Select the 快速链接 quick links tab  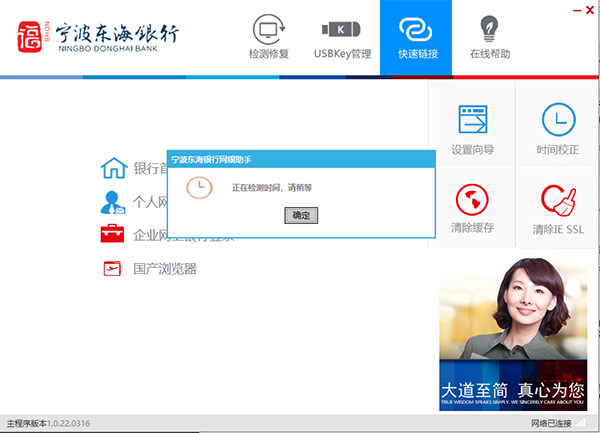click(416, 37)
